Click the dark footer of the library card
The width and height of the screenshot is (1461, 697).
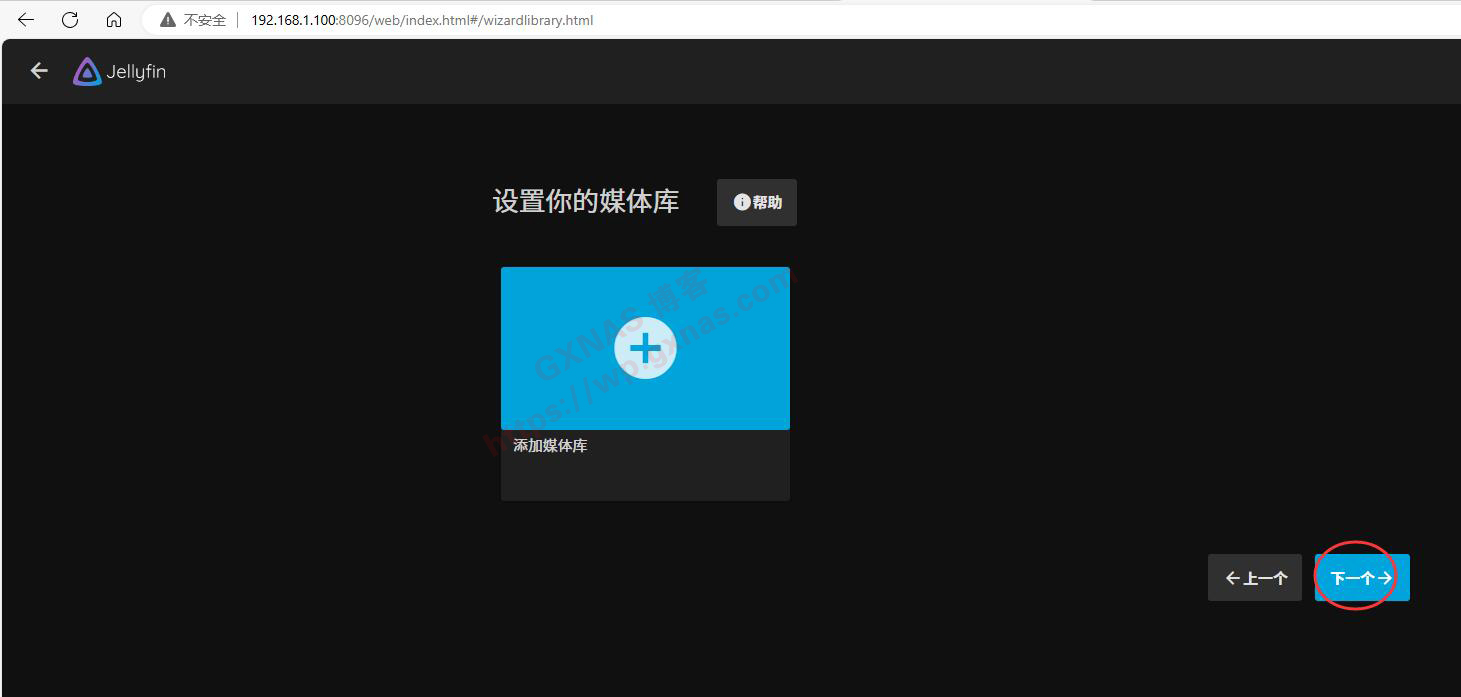point(645,480)
